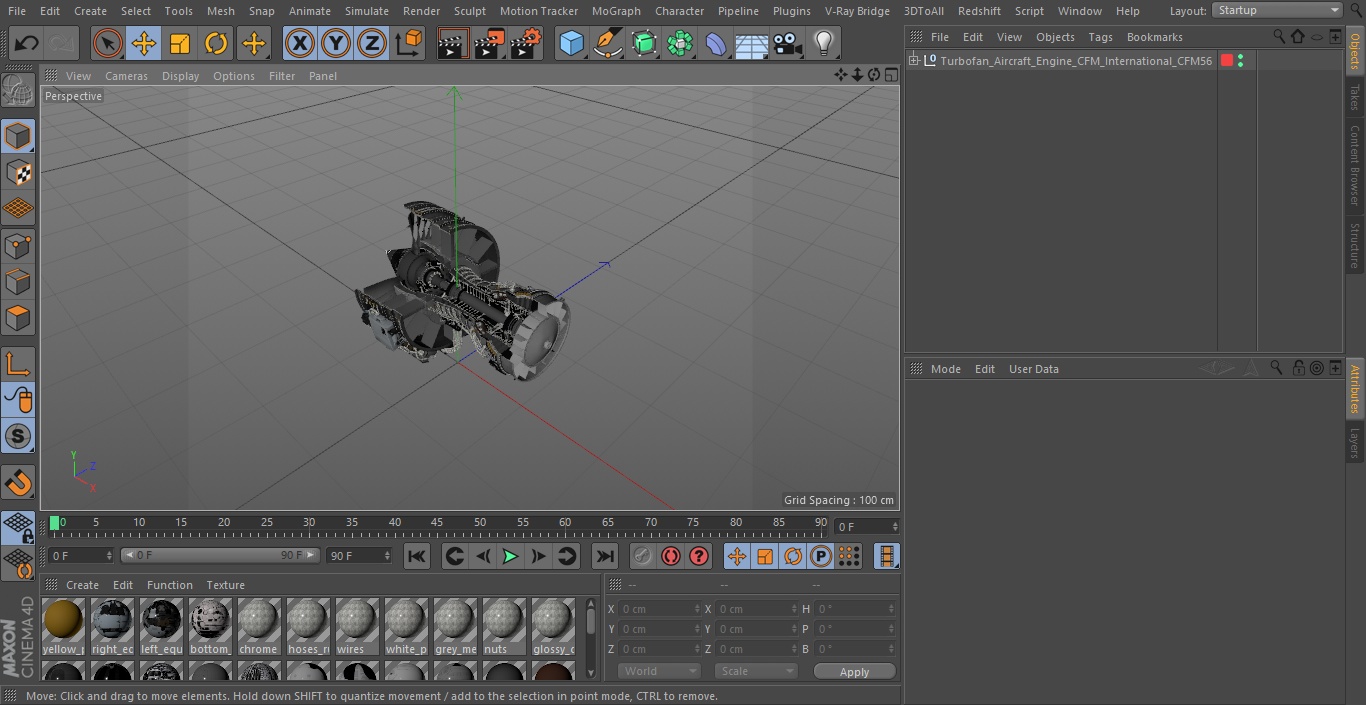Open the Bend deformer icon
1366x705 pixels.
(716, 43)
